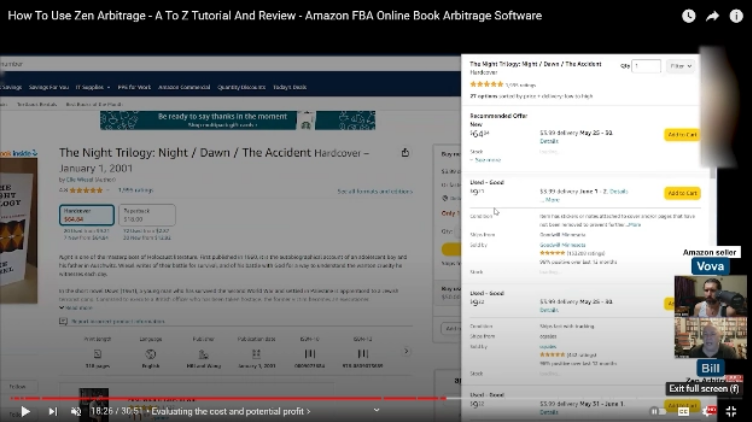
Task: Click the ISBN-10 barcode icon
Action: tap(310, 354)
